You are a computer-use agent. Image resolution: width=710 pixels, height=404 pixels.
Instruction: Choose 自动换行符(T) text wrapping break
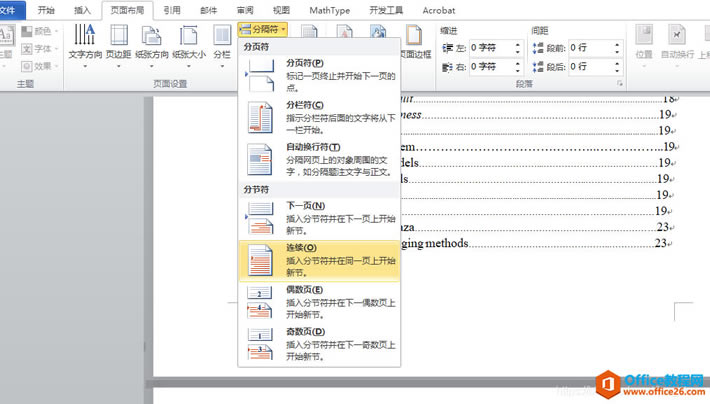click(x=319, y=159)
